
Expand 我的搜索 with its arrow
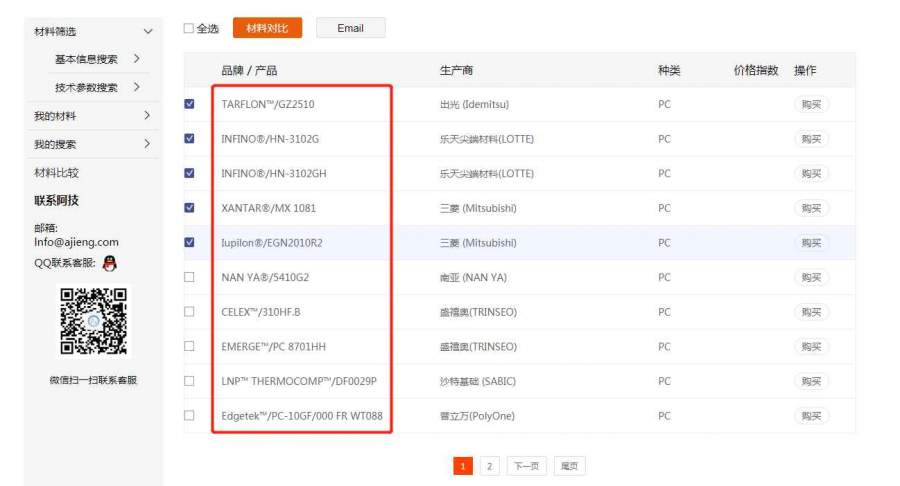coord(147,143)
